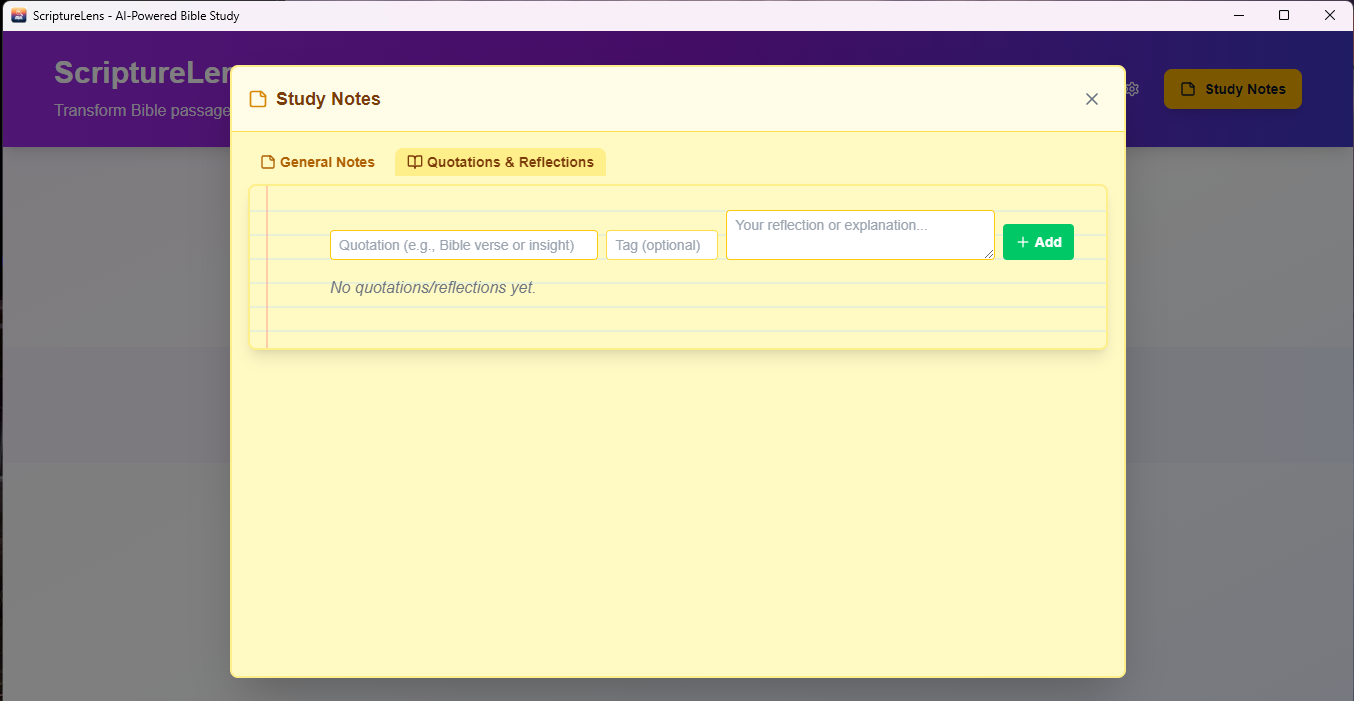Click the page icon beside General Notes
This screenshot has width=1354, height=701.
point(267,162)
